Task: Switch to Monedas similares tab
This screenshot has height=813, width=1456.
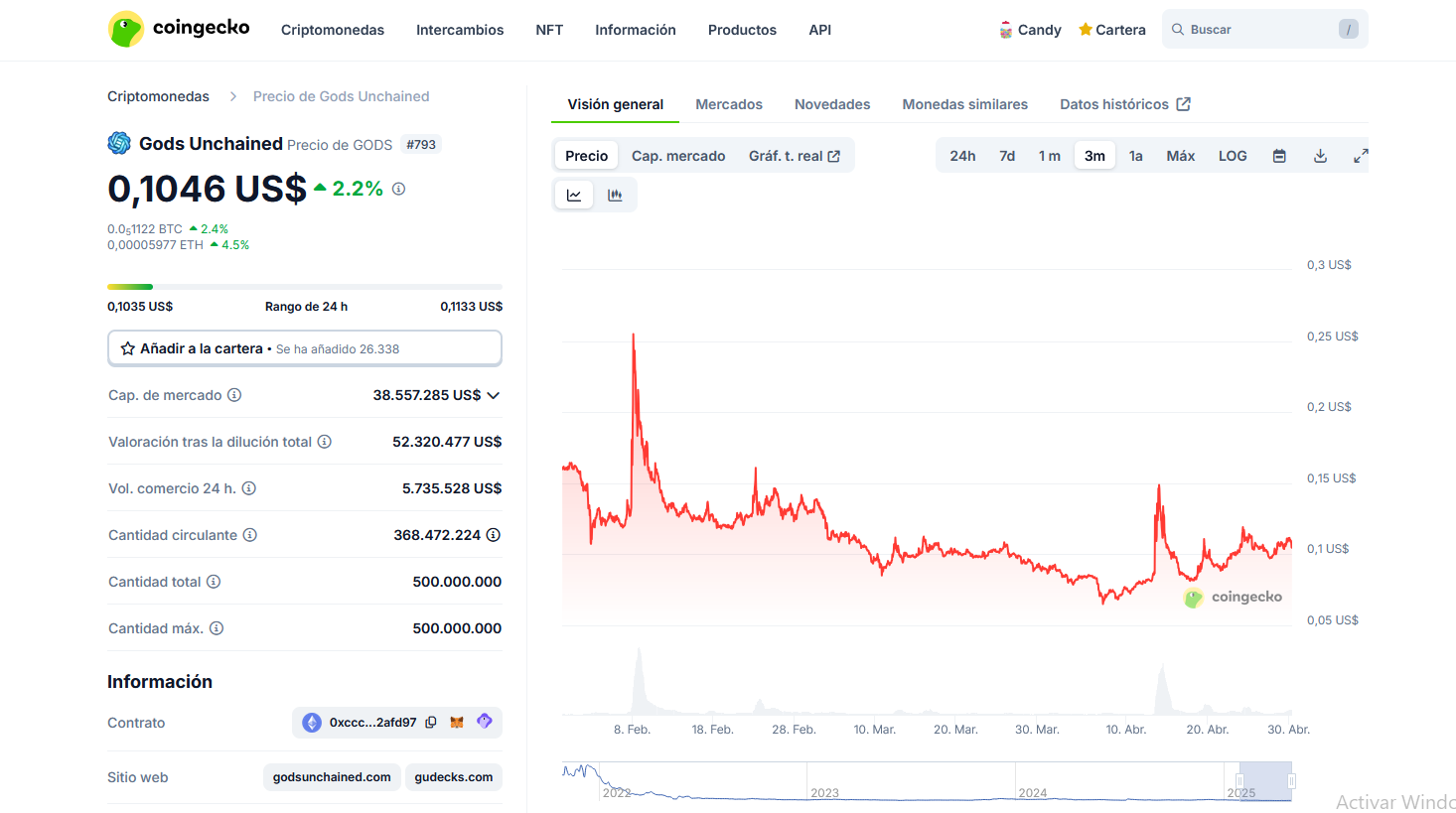Action: pyautogui.click(x=964, y=104)
